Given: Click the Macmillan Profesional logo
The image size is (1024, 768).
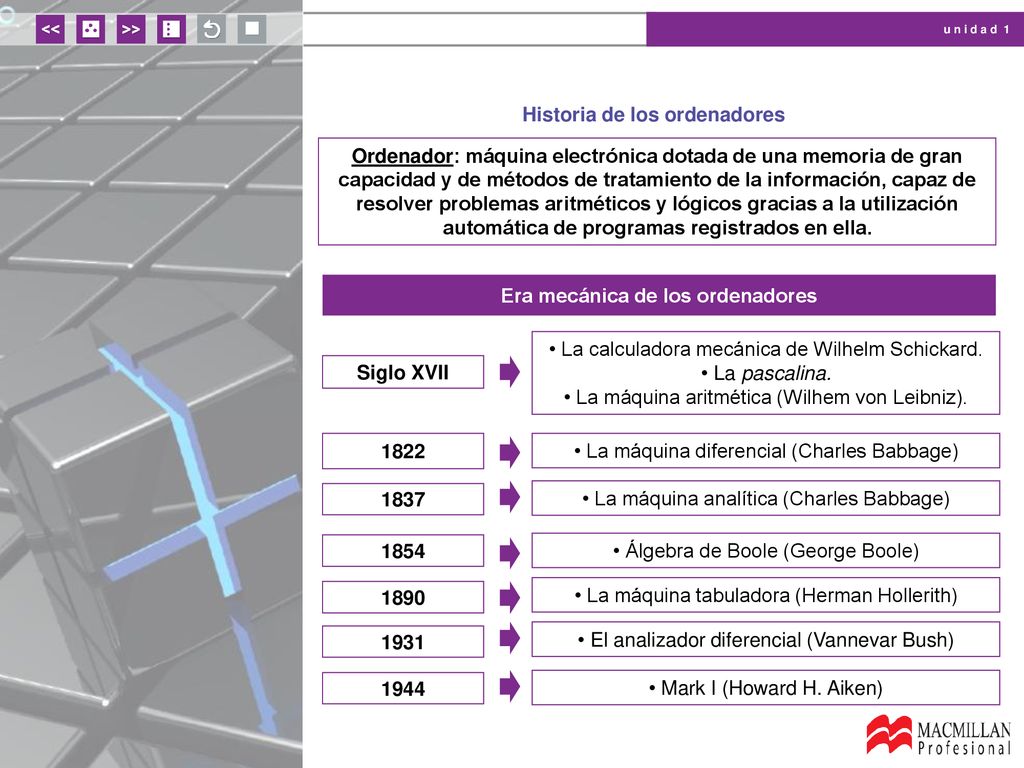Looking at the screenshot, I should pyautogui.click(x=938, y=736).
